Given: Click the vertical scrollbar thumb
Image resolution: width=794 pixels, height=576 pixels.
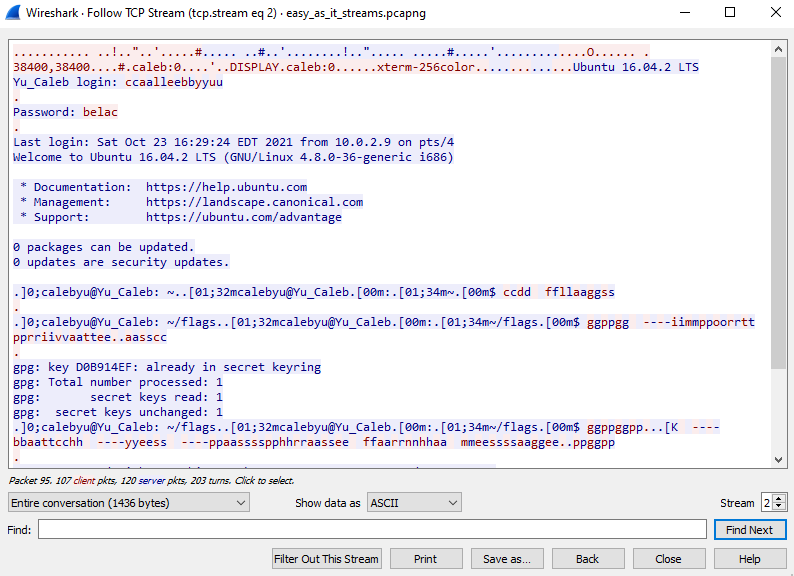Looking at the screenshot, I should point(778,213).
